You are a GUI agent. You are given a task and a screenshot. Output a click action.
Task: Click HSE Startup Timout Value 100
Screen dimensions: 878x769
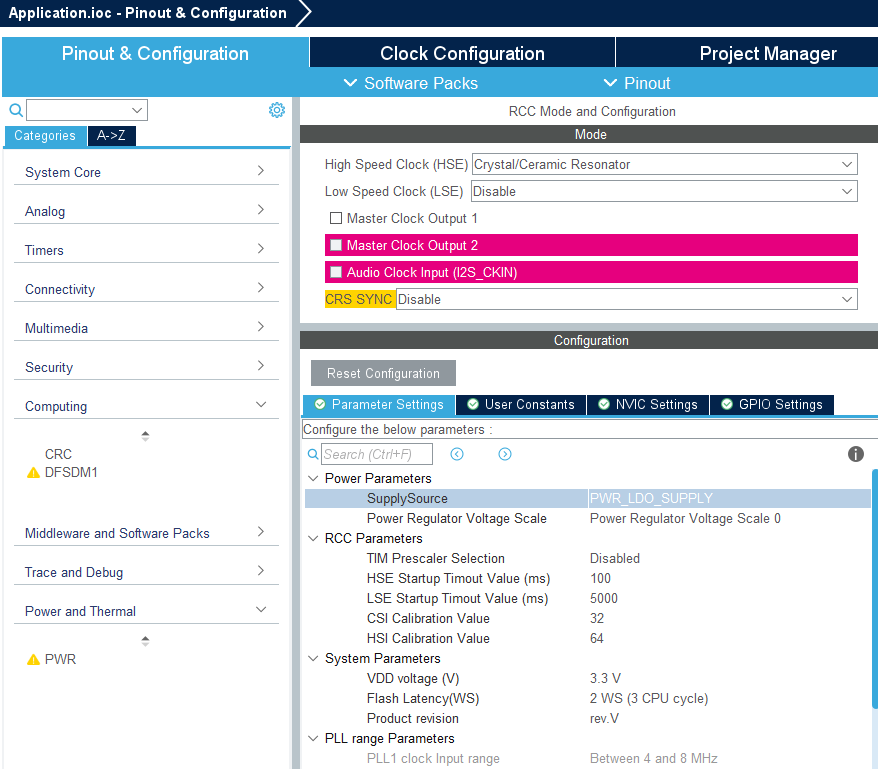pyautogui.click(x=600, y=579)
